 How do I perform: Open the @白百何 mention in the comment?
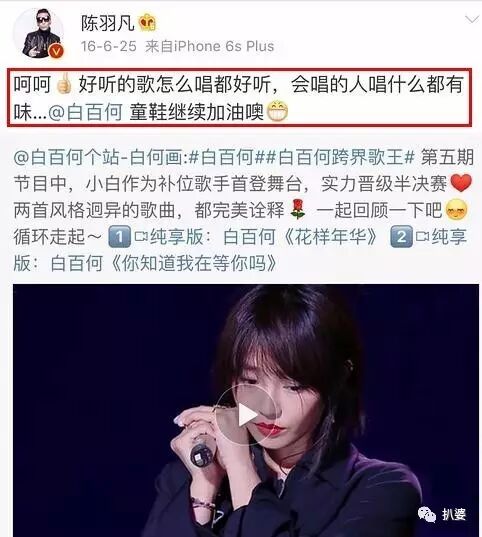85,112
